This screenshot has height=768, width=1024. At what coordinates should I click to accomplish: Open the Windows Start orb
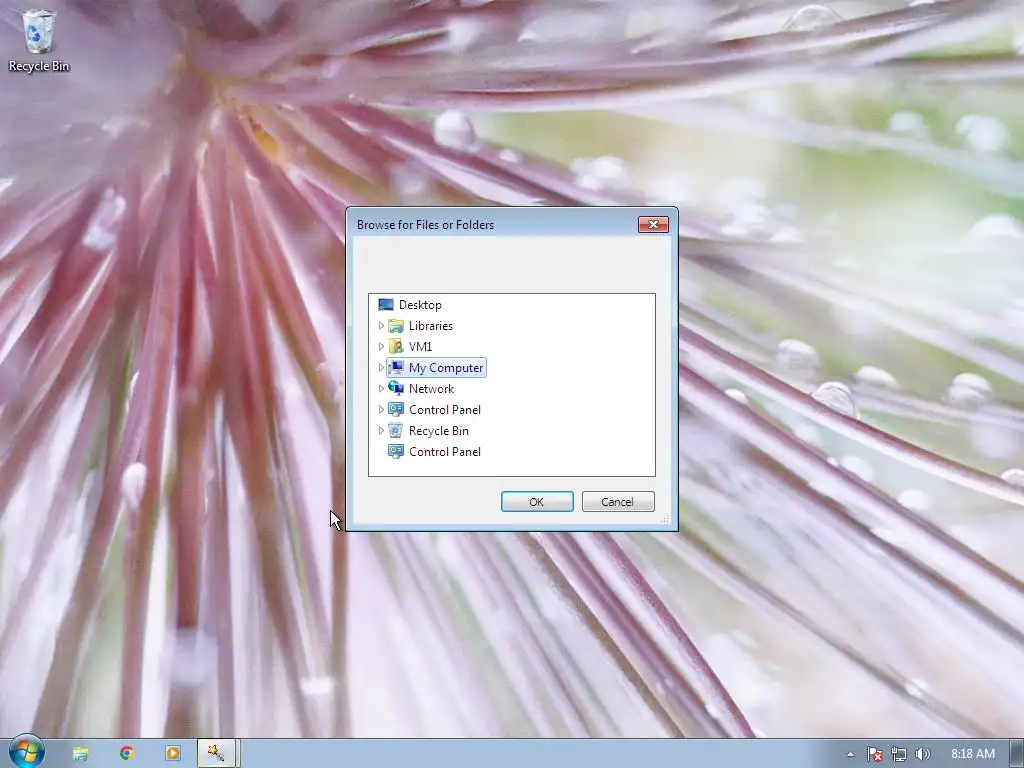[x=27, y=752]
